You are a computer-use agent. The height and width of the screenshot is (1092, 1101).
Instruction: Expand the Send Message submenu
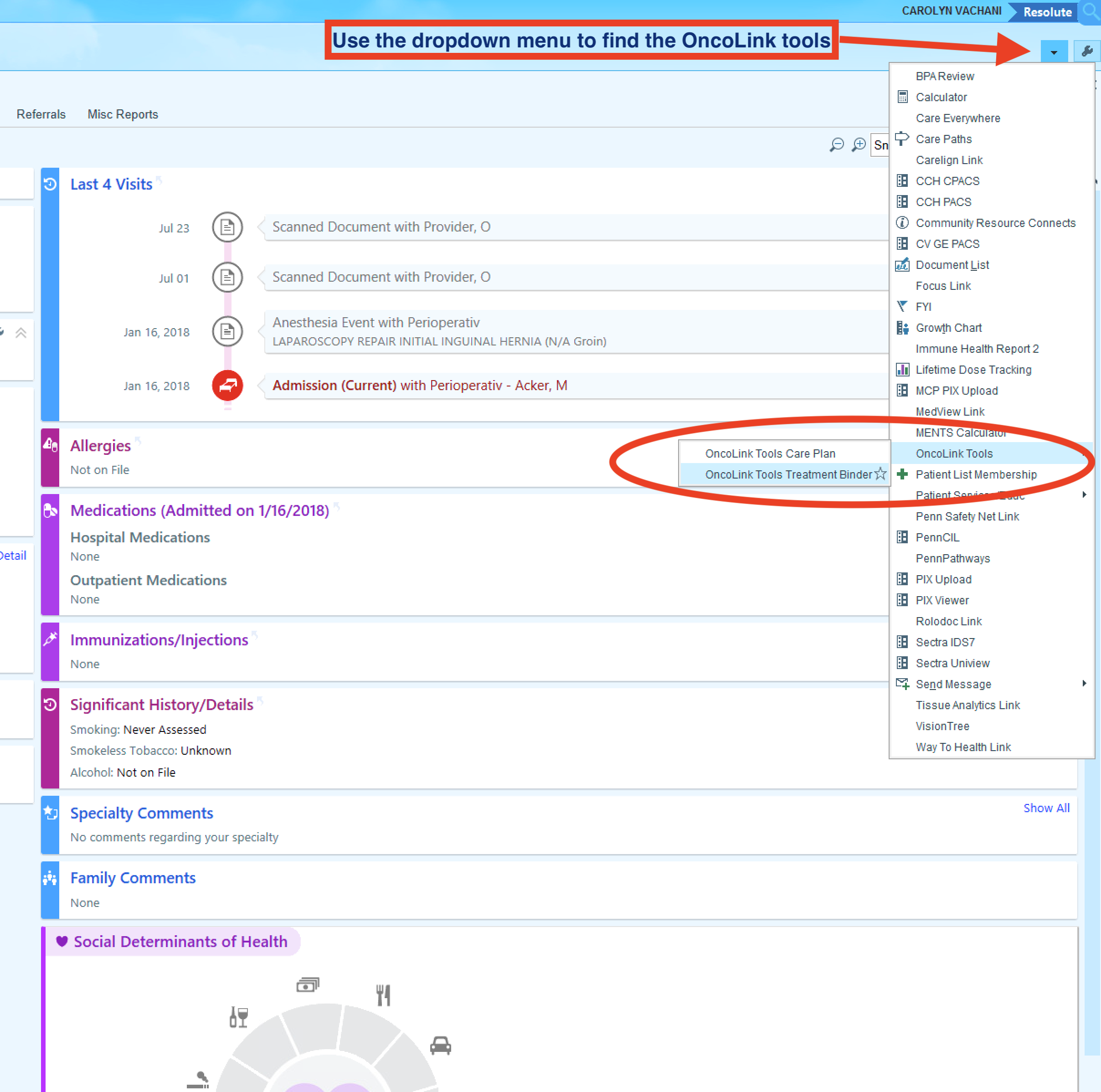(1084, 683)
